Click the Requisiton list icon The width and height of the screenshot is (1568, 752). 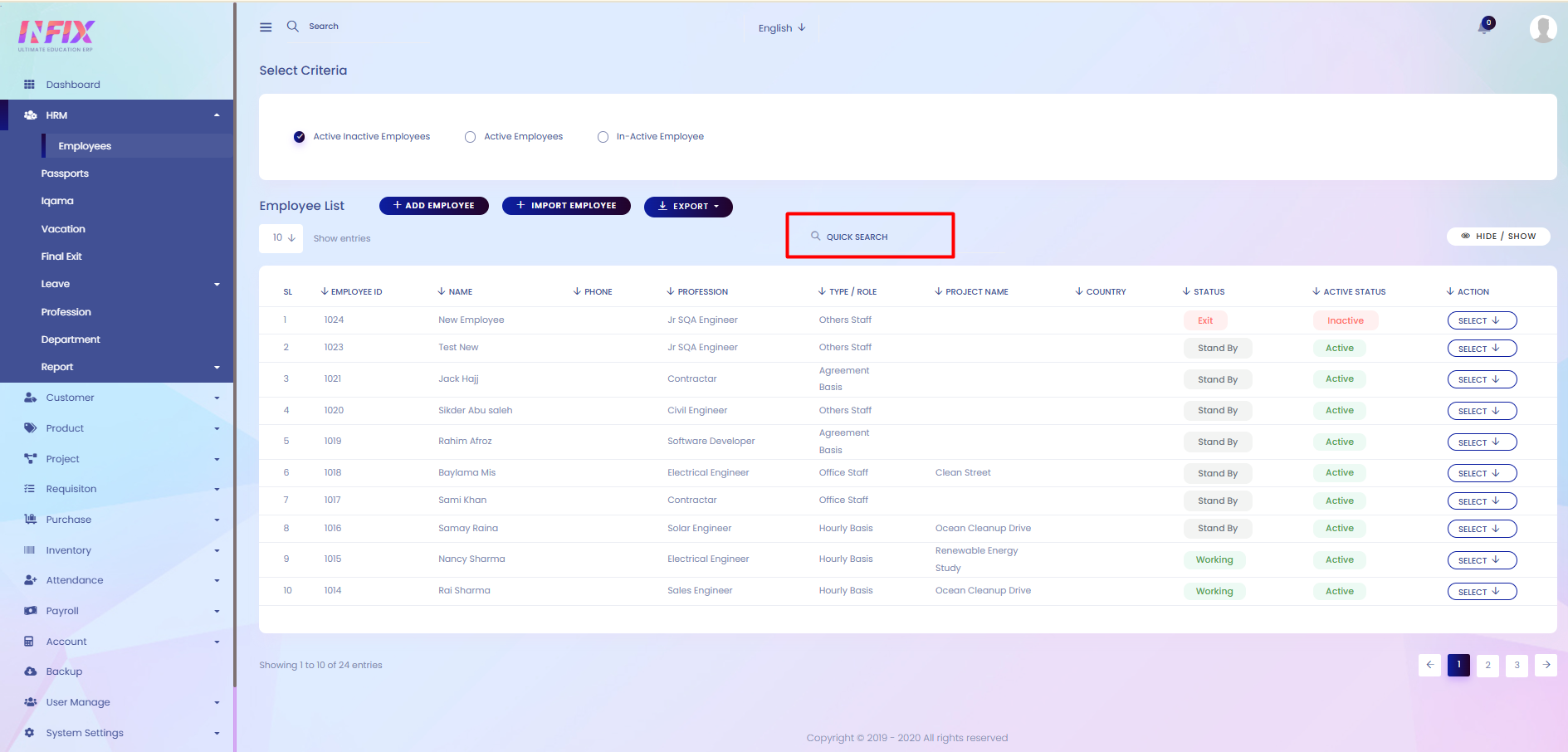click(x=29, y=489)
